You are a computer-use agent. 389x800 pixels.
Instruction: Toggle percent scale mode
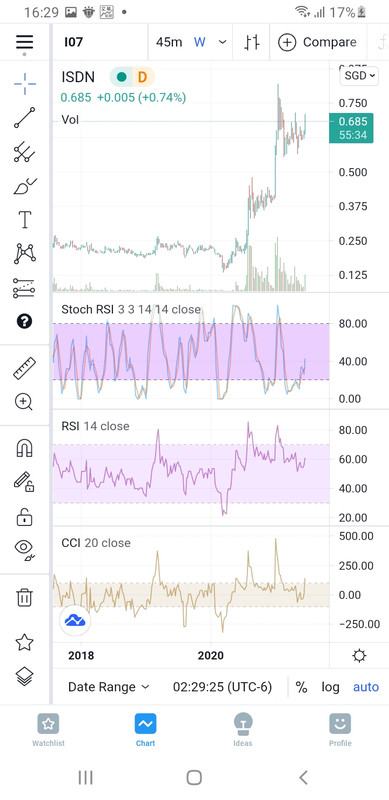tap(301, 687)
